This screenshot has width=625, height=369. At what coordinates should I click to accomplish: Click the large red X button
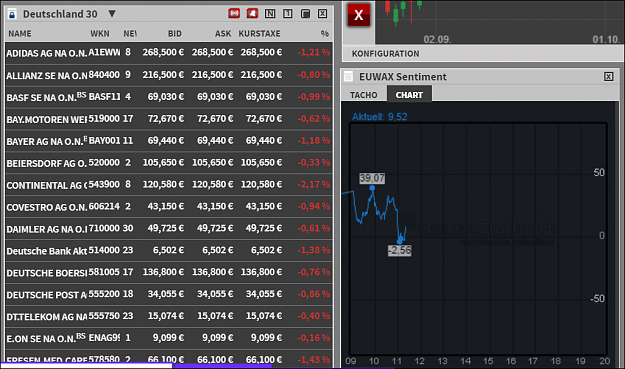point(359,15)
